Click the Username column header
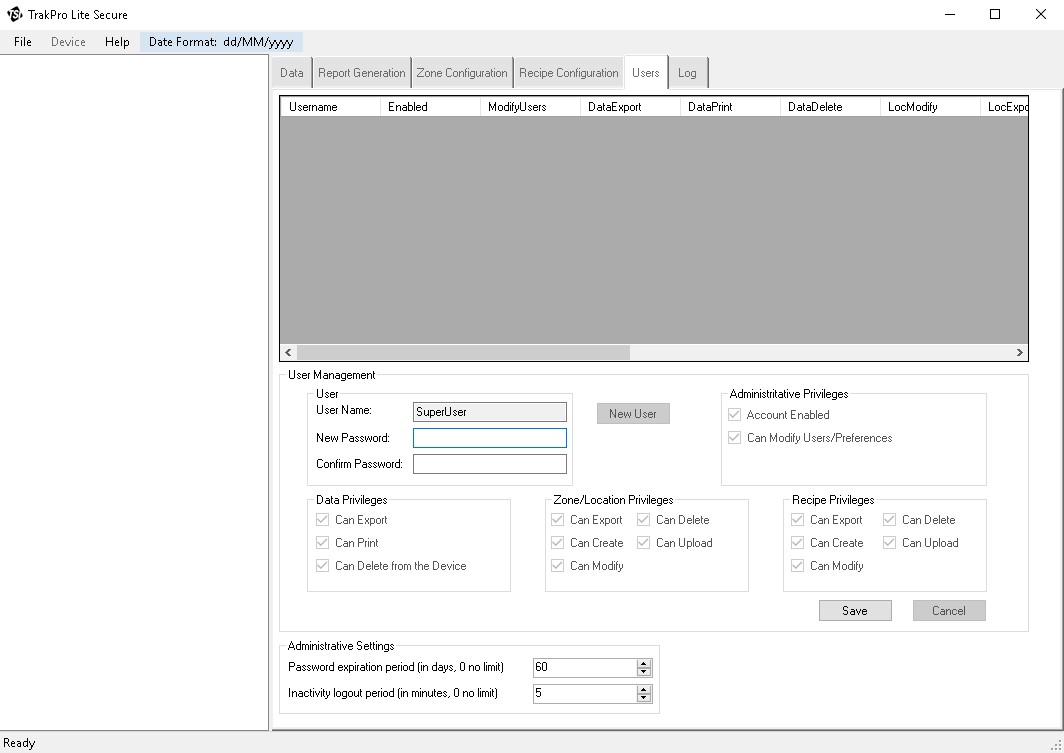 (330, 107)
